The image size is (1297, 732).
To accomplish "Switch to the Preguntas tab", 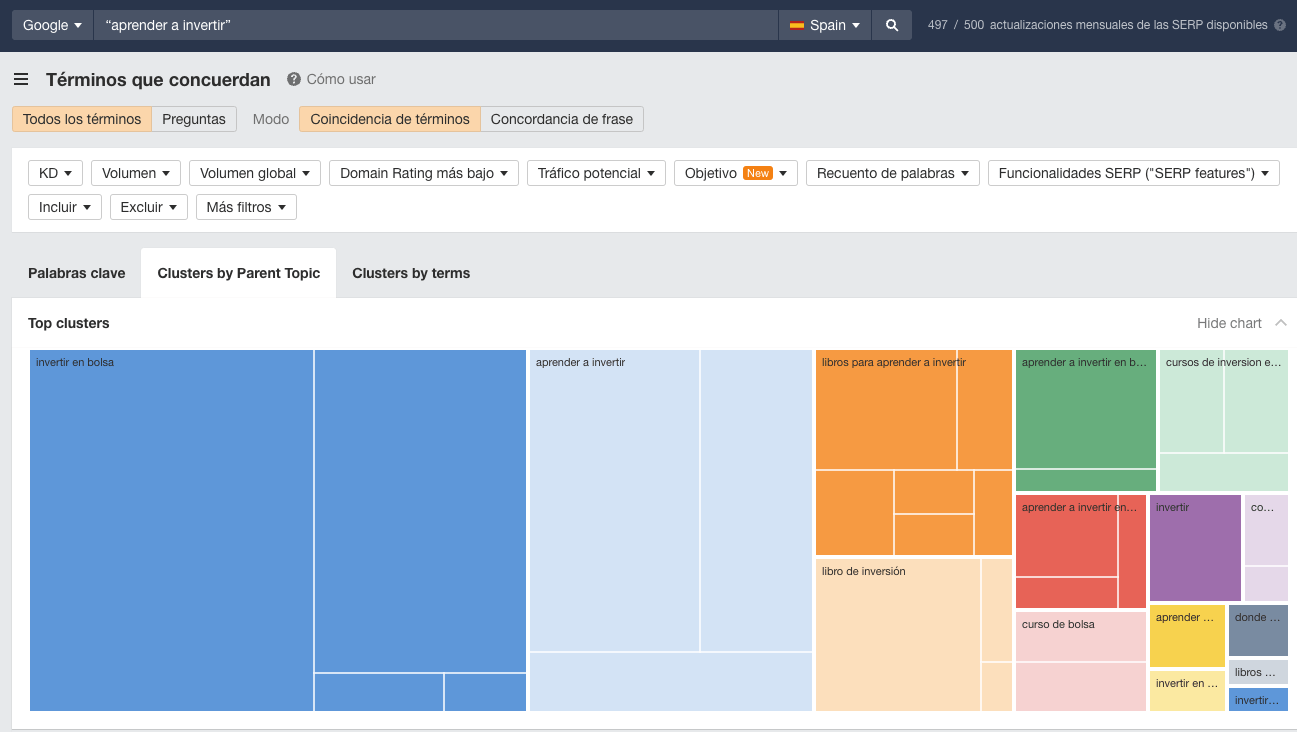I will [194, 118].
